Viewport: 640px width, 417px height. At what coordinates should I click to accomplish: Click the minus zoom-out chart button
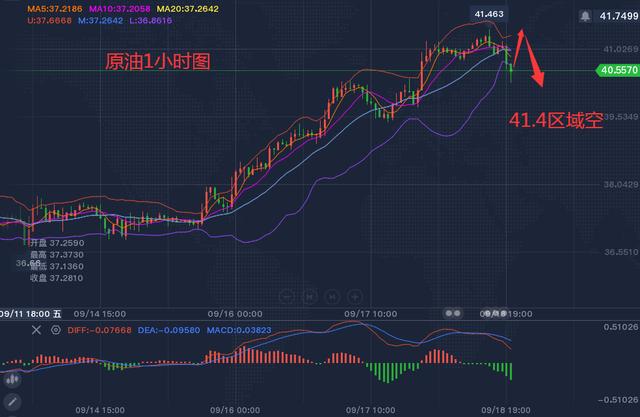click(x=287, y=296)
